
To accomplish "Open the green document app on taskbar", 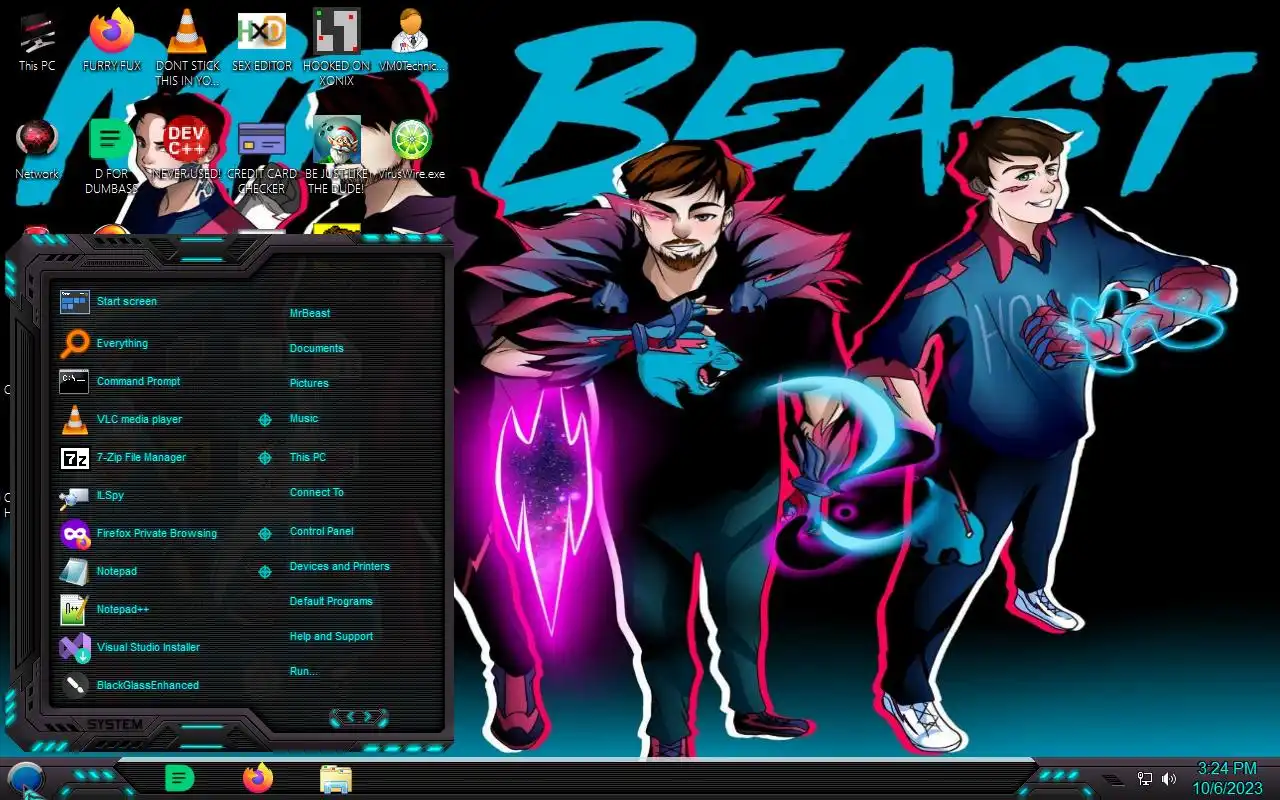I will click(179, 778).
